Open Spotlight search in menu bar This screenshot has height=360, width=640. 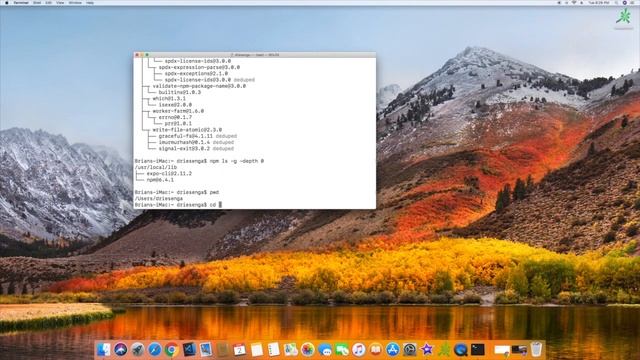(616, 2)
